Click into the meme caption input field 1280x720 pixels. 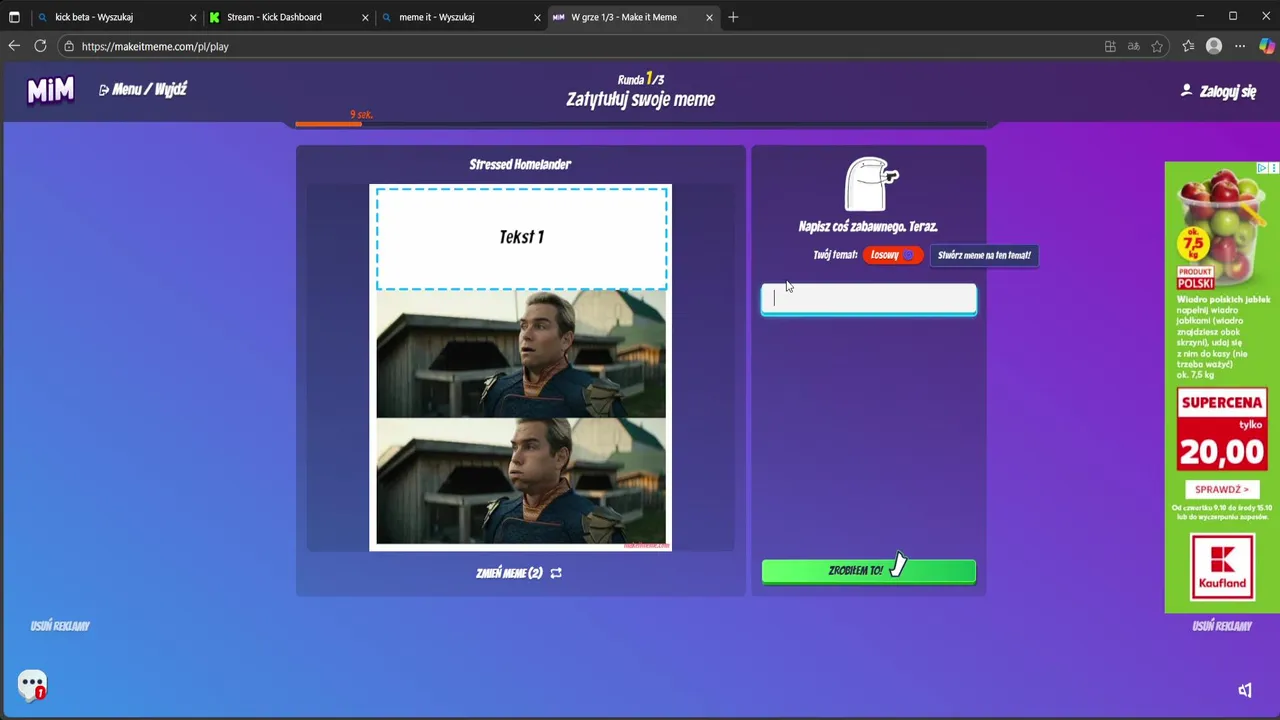coord(869,299)
